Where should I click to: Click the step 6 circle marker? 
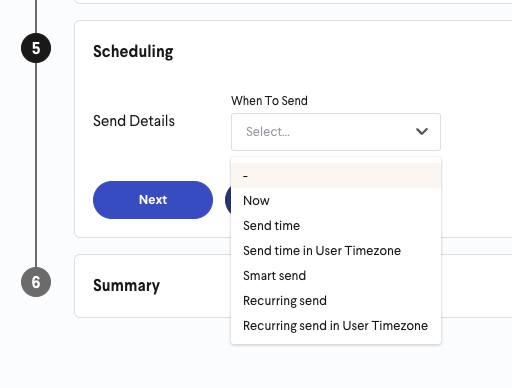[36, 282]
